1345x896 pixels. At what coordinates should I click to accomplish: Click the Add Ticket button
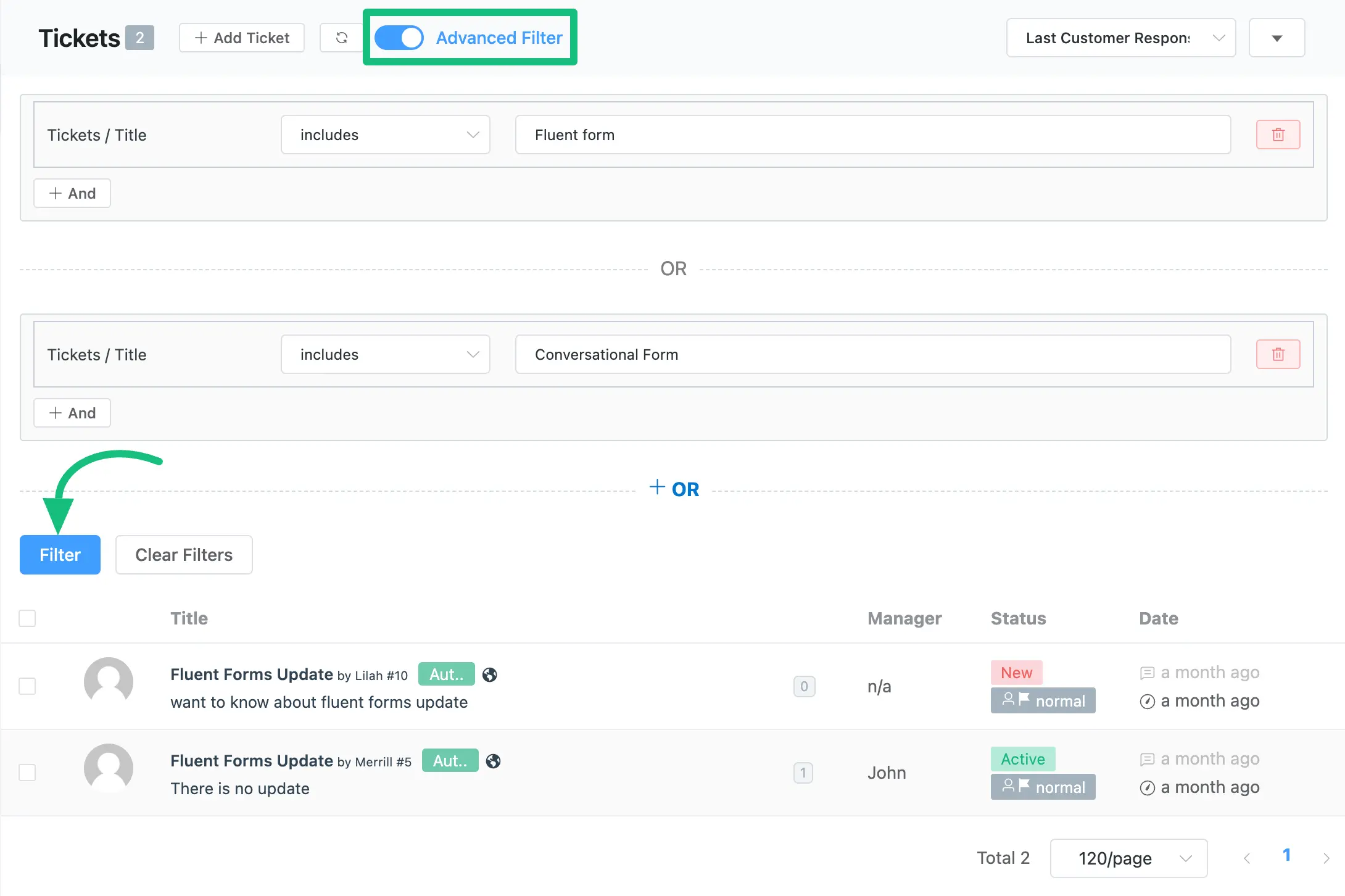coord(242,38)
